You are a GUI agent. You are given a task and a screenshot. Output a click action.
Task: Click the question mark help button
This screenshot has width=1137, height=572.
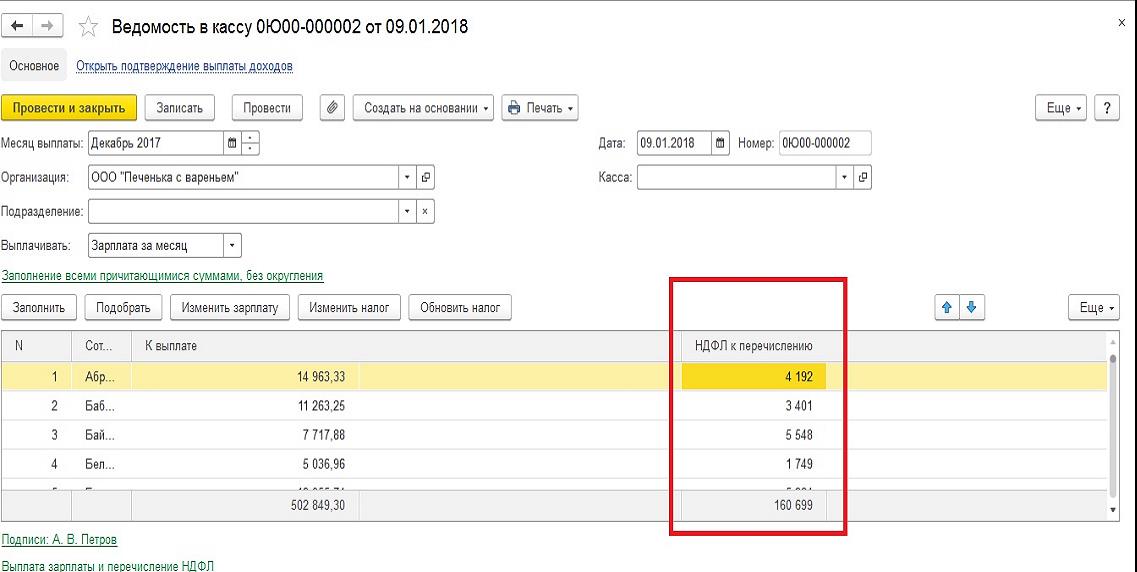click(x=1107, y=108)
